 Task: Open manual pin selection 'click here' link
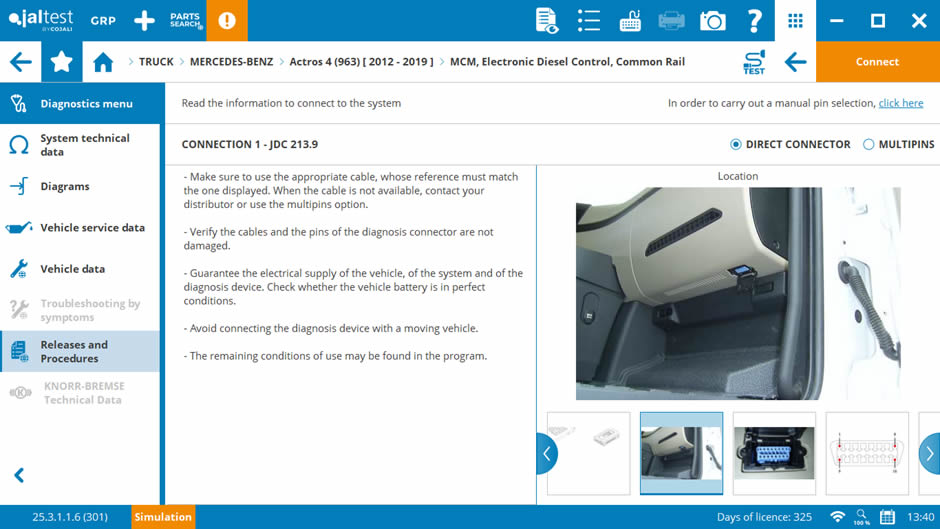click(x=900, y=103)
